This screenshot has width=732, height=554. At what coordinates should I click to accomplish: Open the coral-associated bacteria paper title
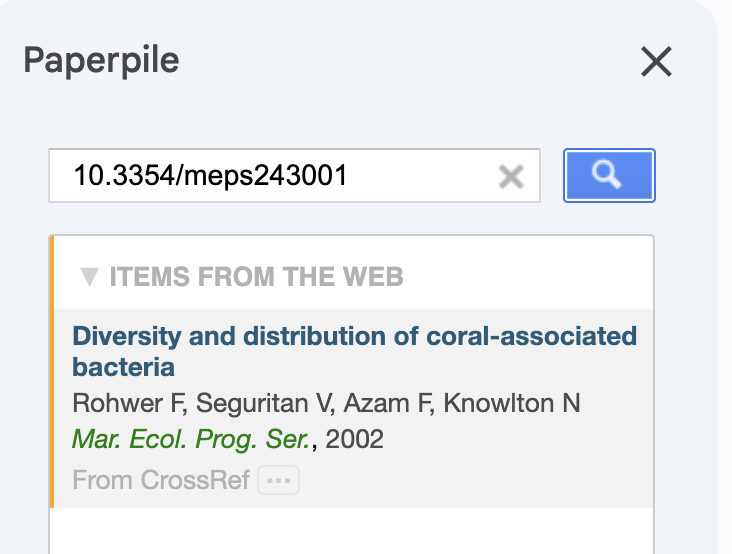354,336
